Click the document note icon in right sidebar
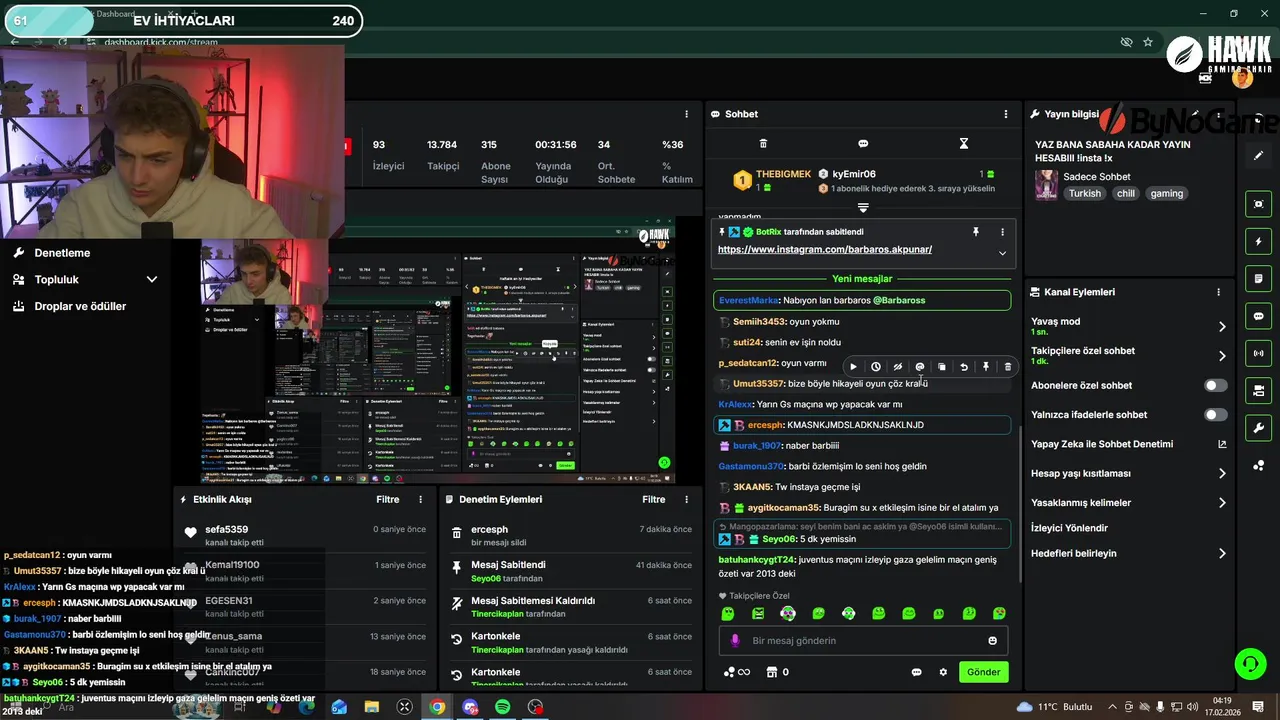The width and height of the screenshot is (1280, 720). [1259, 279]
